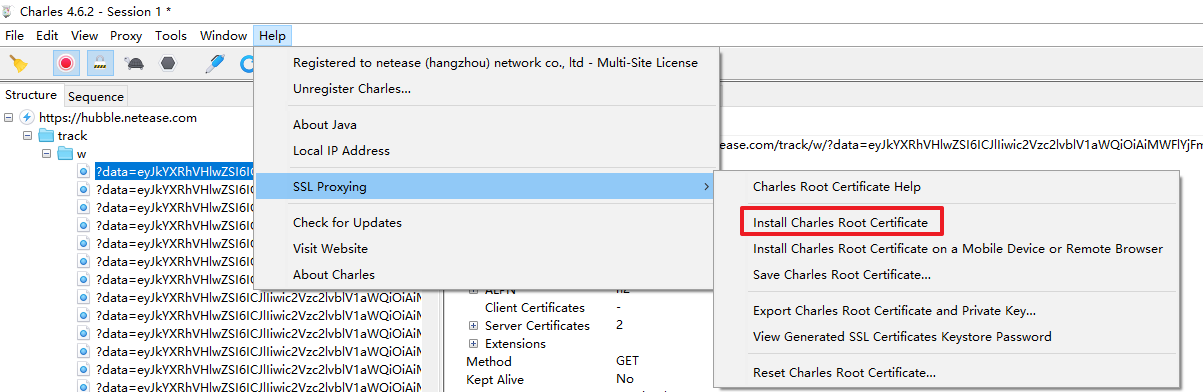Viewport: 1203px width, 392px height.
Task: Toggle the red Record button
Action: [x=66, y=64]
